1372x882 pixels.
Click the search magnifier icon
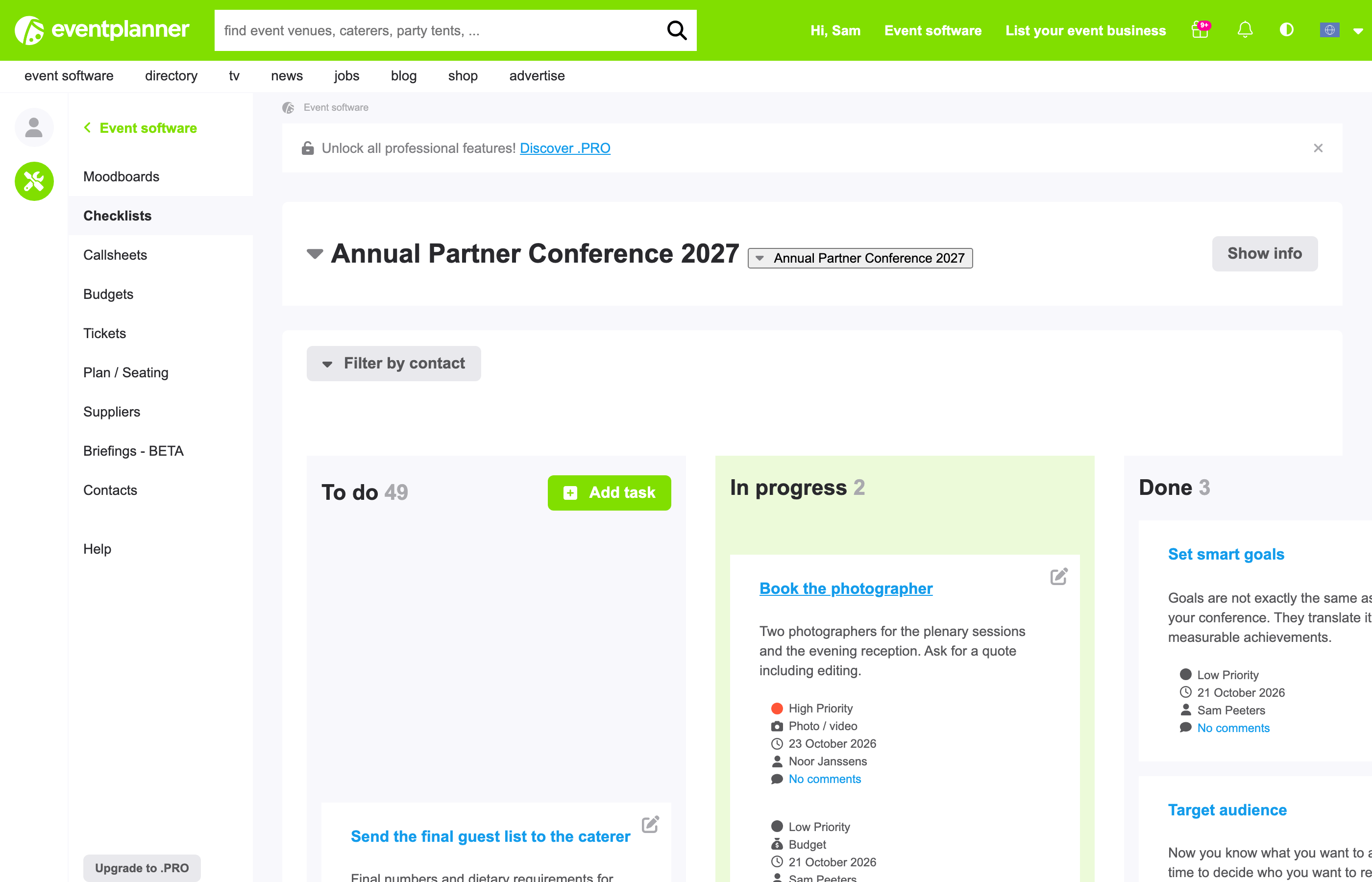[x=676, y=30]
